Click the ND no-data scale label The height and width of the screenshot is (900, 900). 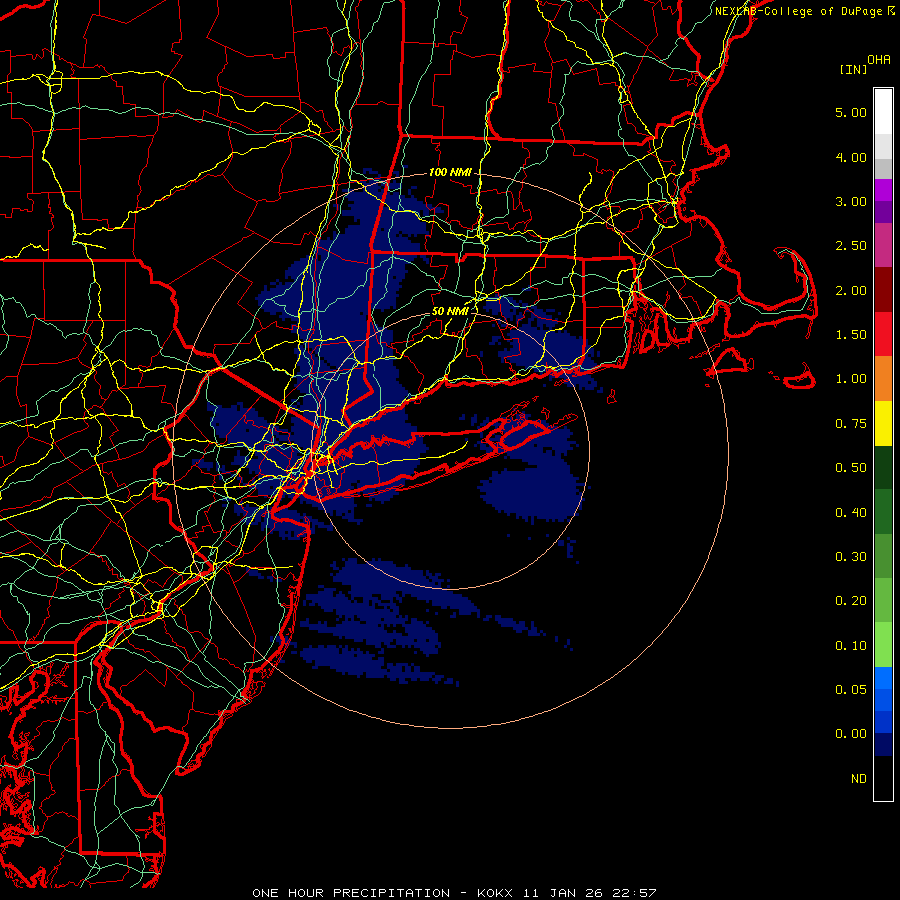point(859,779)
